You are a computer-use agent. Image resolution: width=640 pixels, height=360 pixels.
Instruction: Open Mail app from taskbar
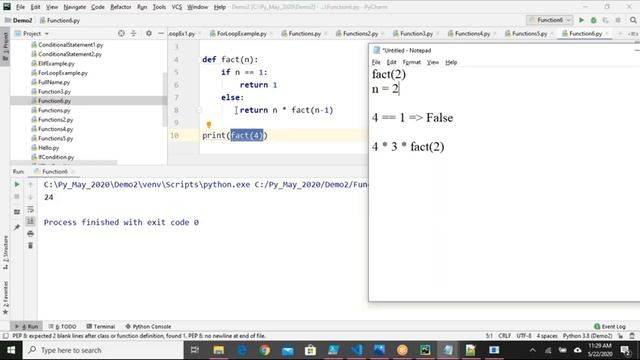pos(287,350)
